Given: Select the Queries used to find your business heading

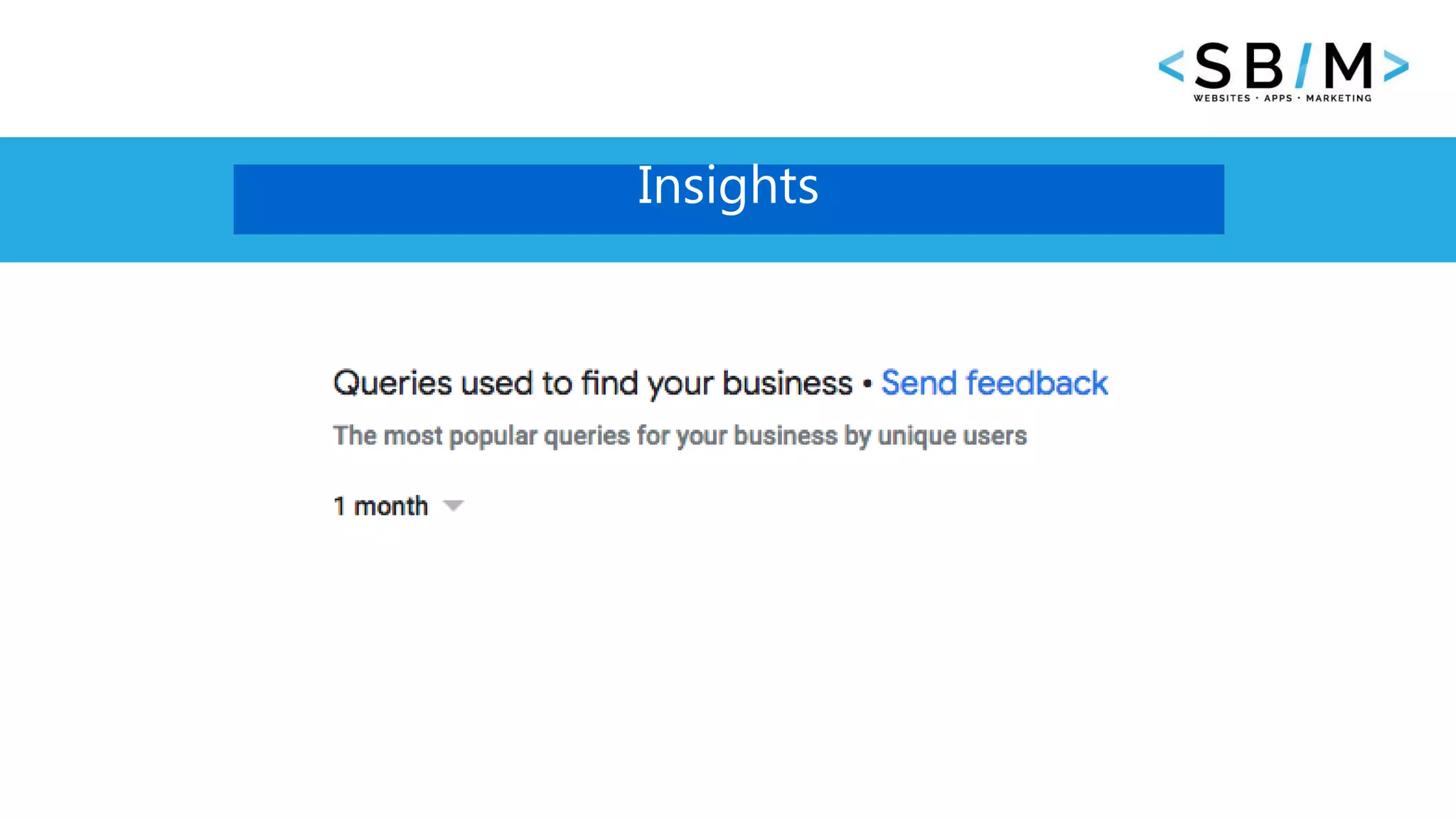Looking at the screenshot, I should (x=592, y=383).
